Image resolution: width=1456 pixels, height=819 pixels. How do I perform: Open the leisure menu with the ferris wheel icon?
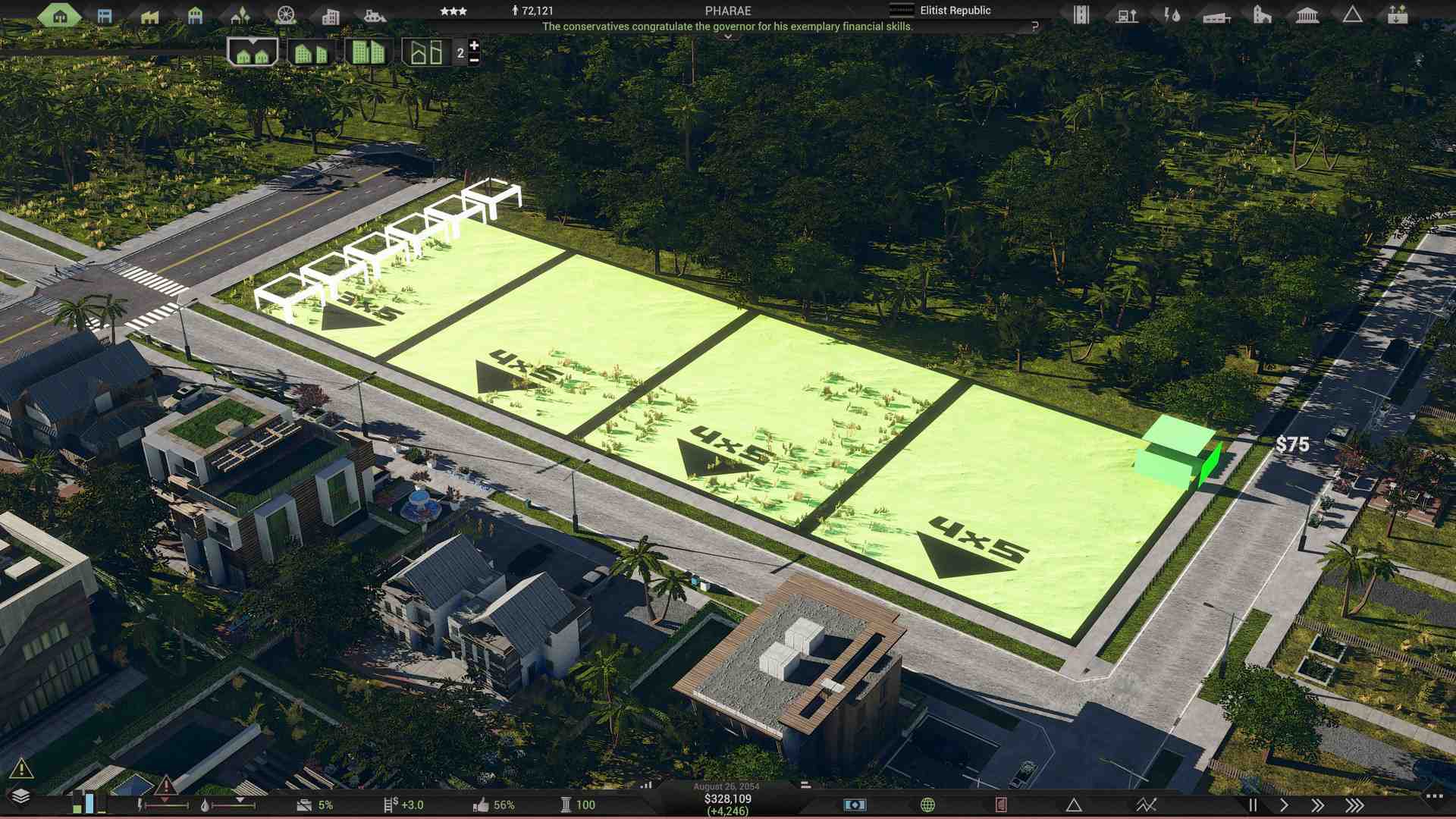(x=287, y=14)
